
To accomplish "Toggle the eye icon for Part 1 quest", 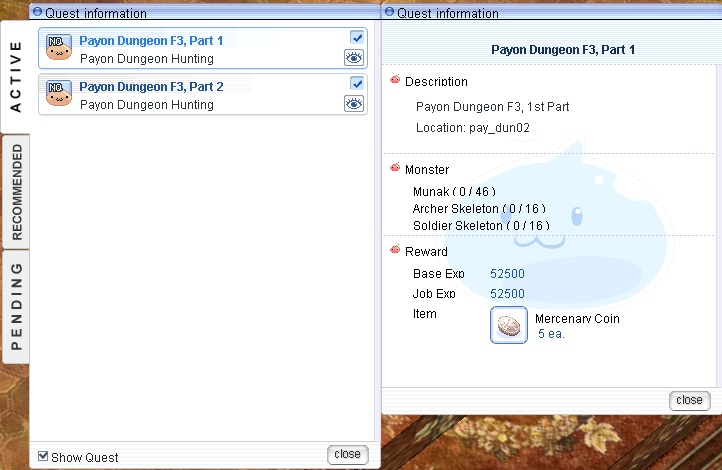I will 354,58.
